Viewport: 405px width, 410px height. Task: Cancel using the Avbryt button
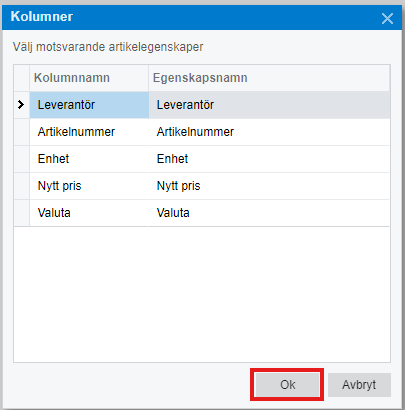click(359, 385)
